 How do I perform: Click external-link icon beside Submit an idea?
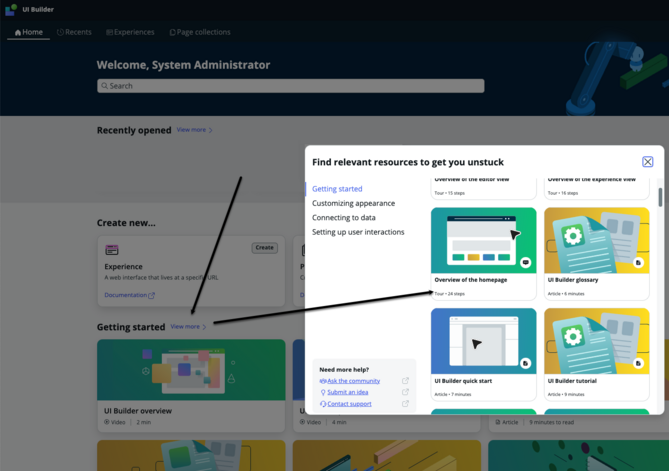(405, 392)
